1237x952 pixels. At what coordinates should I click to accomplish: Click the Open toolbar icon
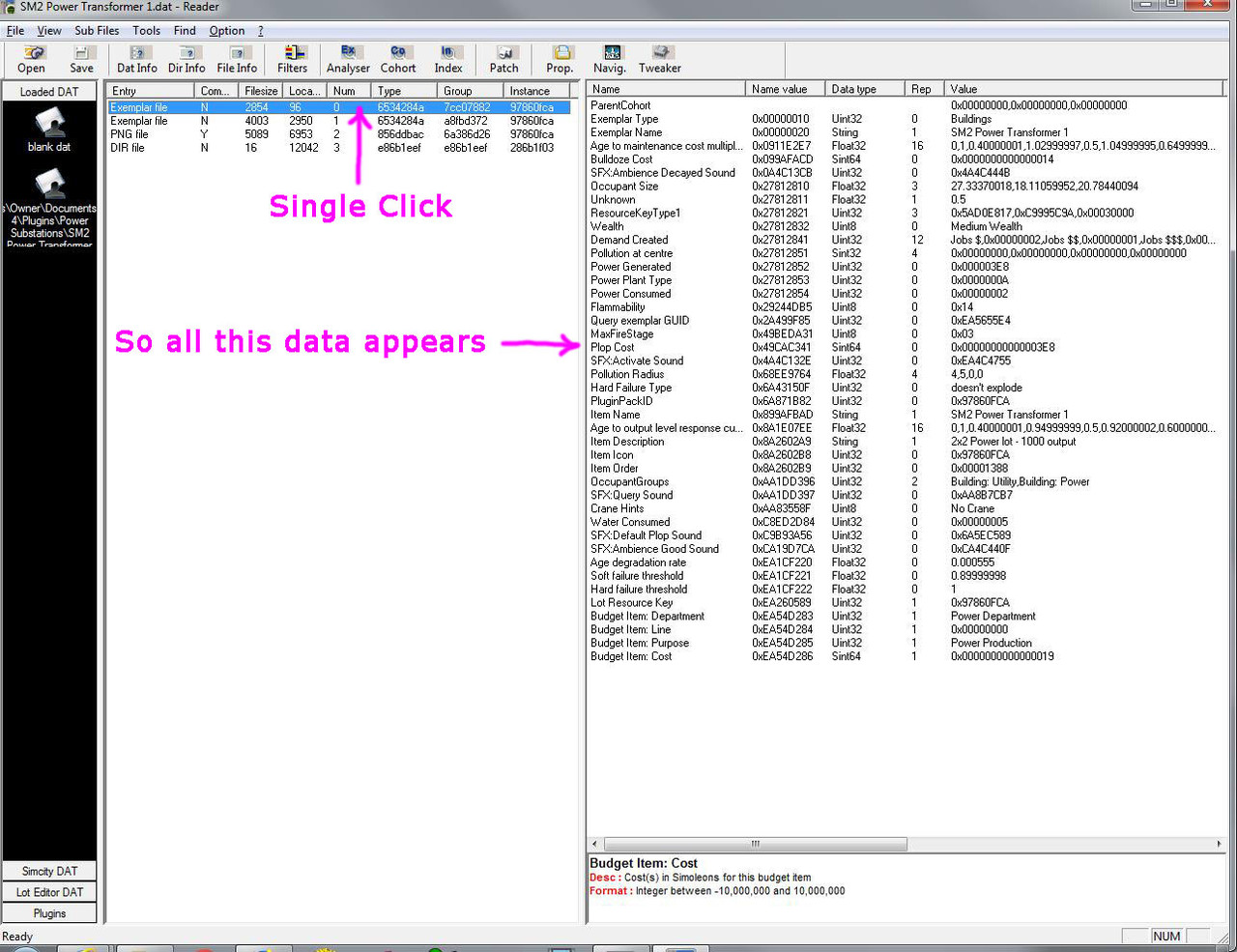click(31, 59)
